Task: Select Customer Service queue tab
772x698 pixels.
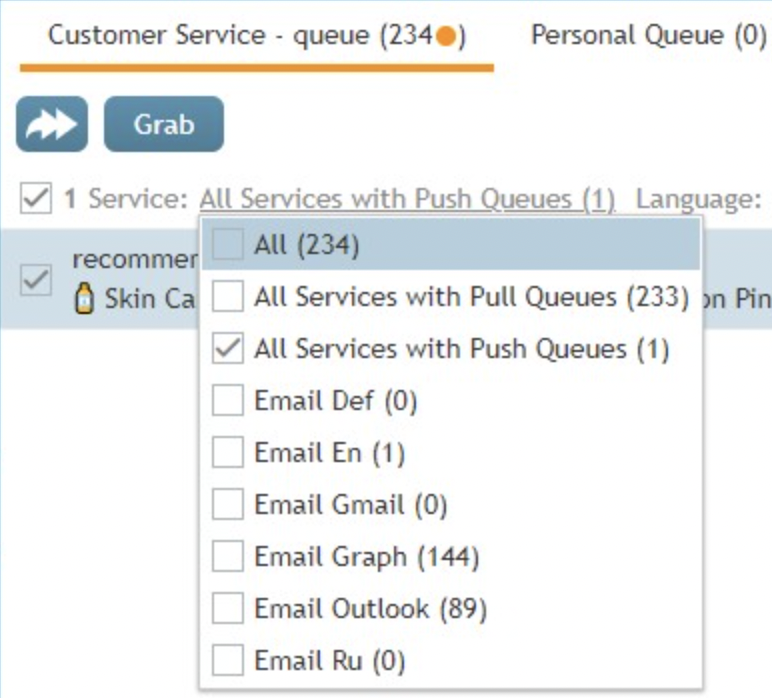Action: pyautogui.click(x=256, y=36)
